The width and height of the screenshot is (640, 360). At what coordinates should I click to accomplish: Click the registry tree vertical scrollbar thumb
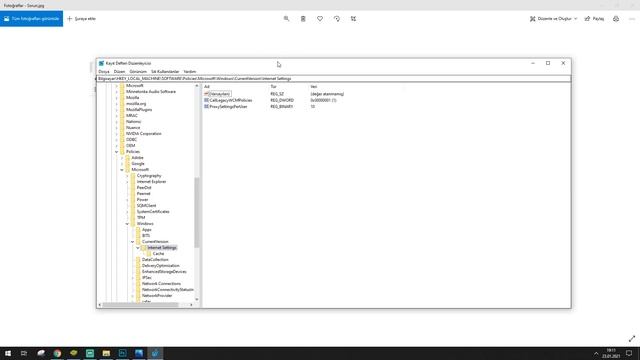point(197,212)
